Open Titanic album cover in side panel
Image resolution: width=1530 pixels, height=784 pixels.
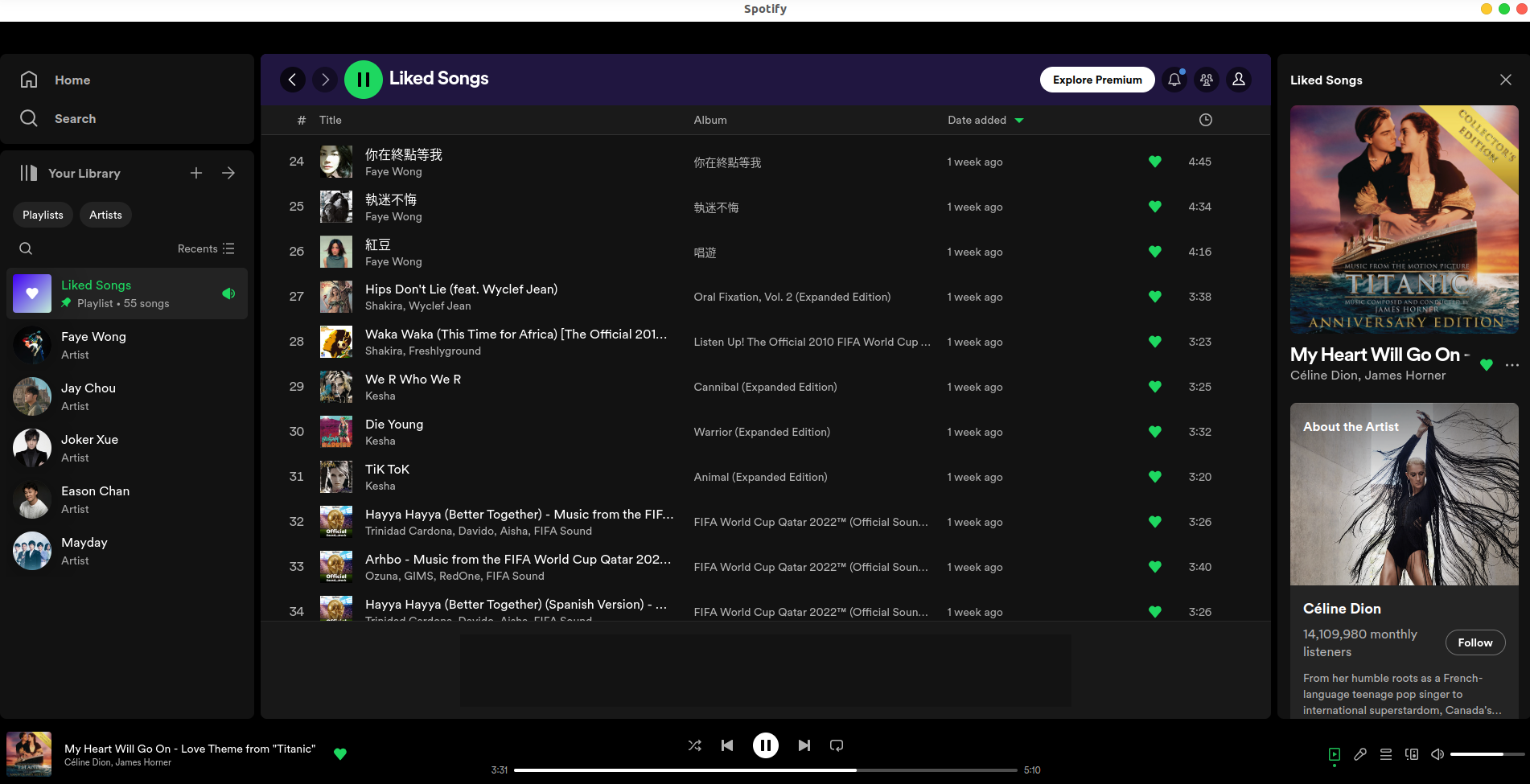(x=1405, y=220)
